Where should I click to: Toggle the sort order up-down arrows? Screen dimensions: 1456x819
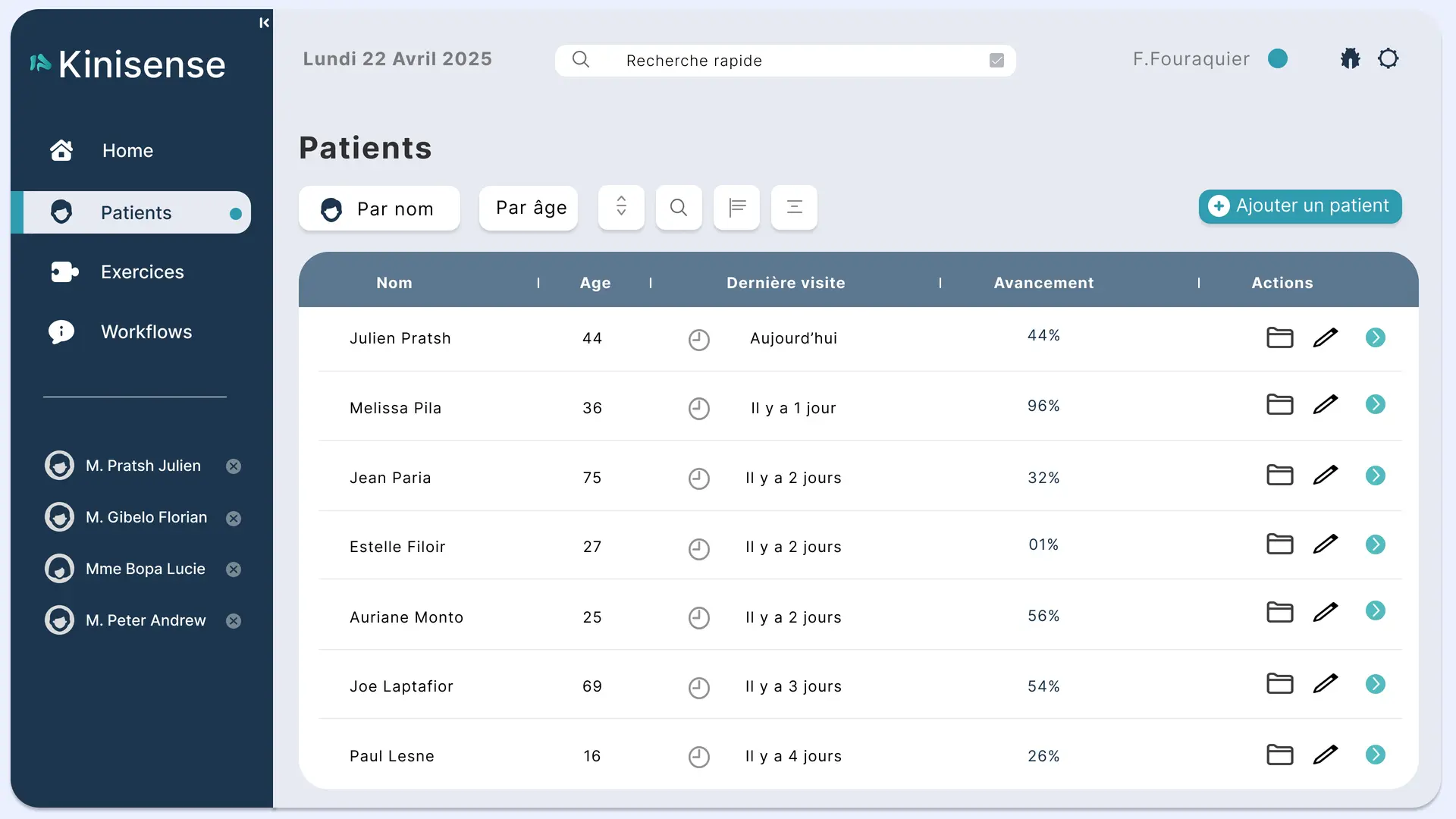621,208
